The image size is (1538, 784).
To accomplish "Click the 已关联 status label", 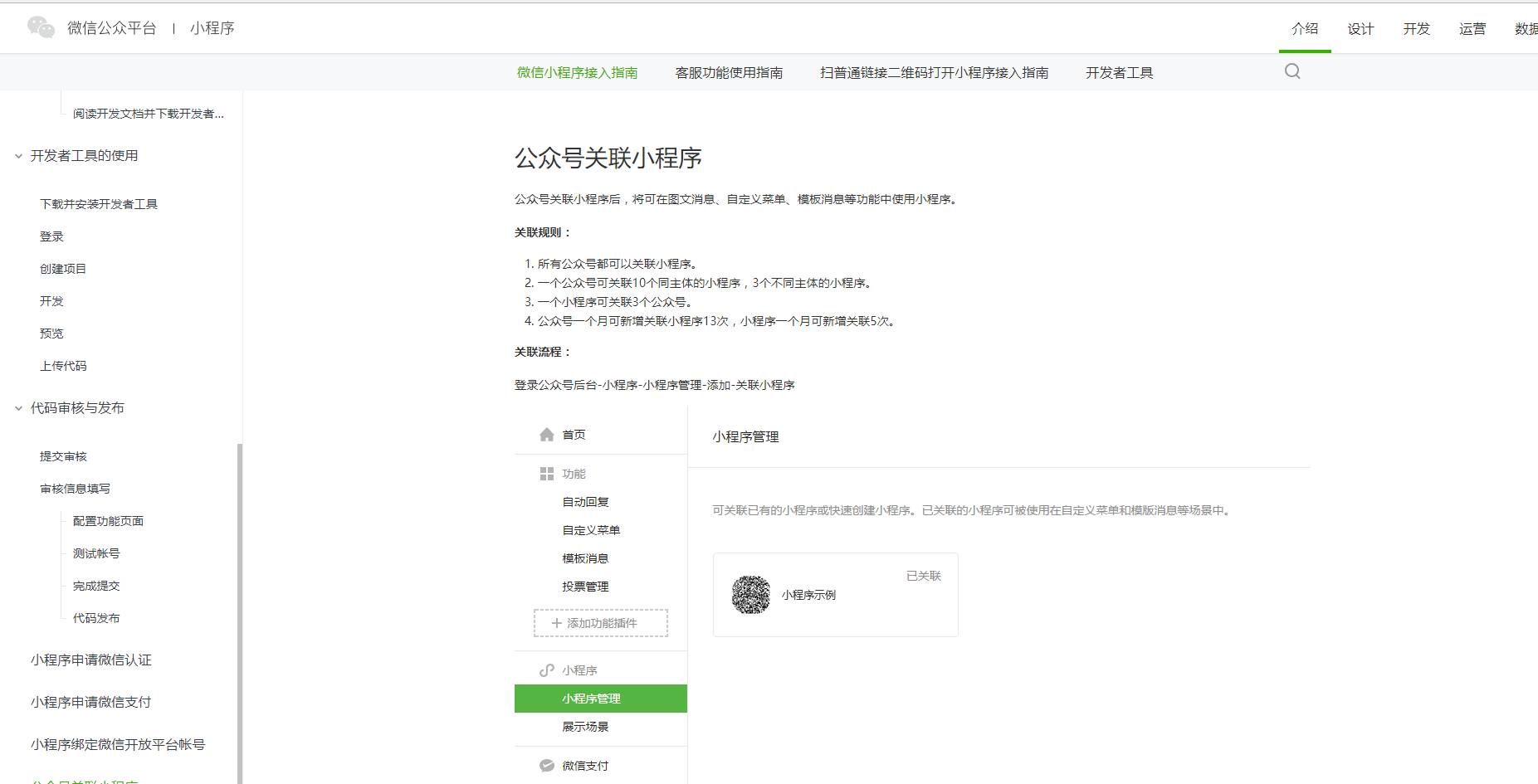I will [924, 576].
